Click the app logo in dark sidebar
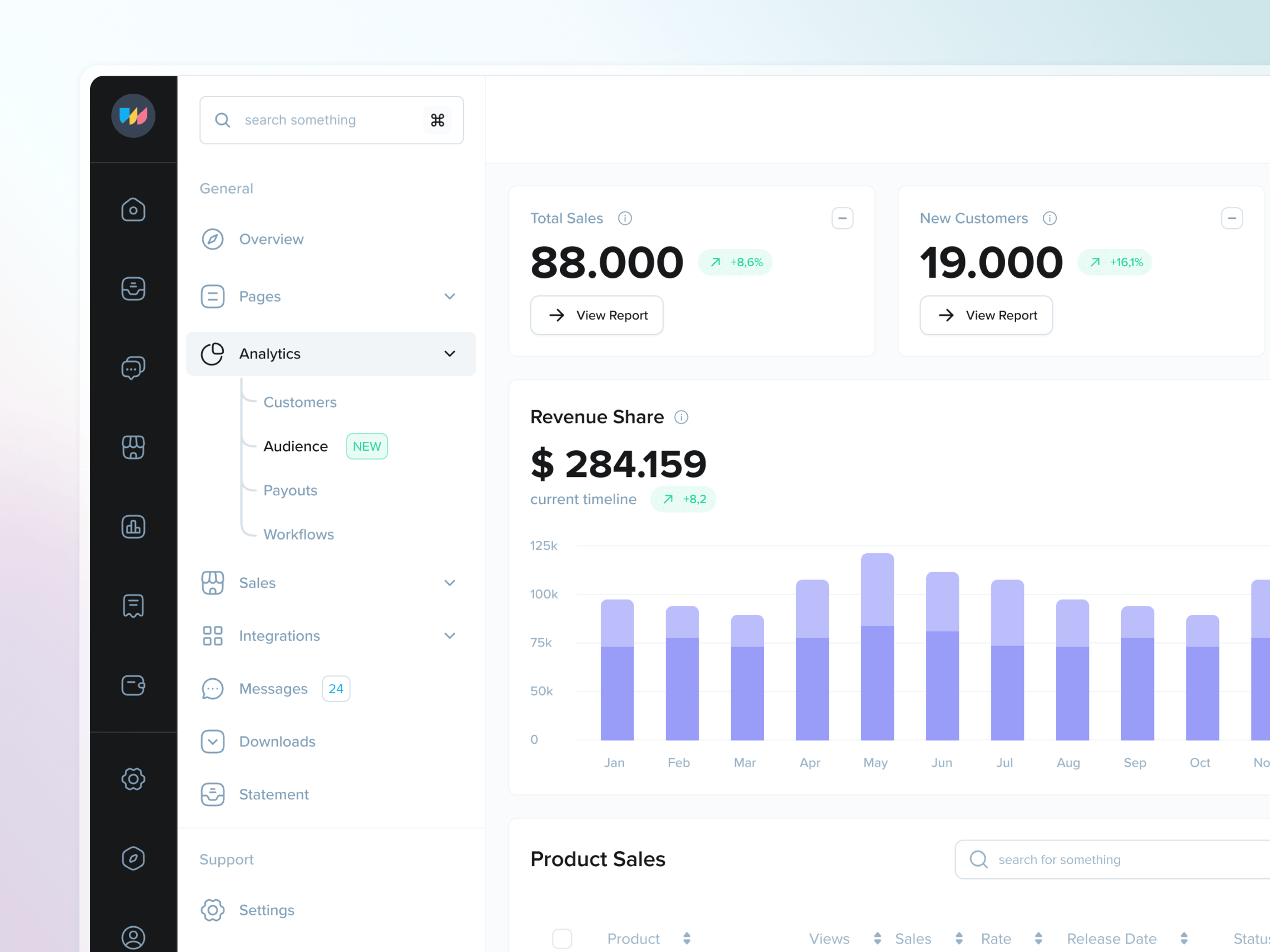 click(x=133, y=116)
